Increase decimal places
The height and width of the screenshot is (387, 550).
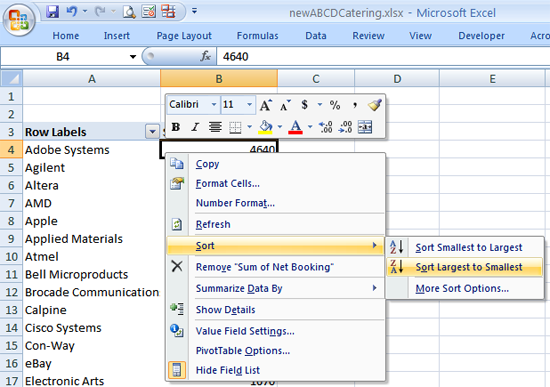(326, 127)
